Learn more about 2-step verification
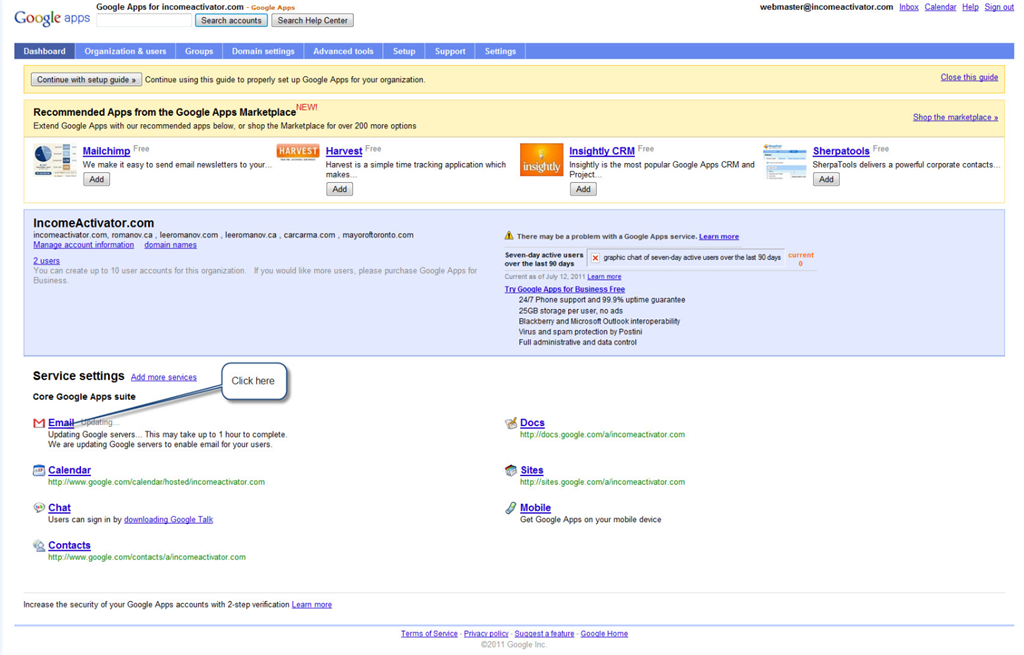 pyautogui.click(x=312, y=605)
